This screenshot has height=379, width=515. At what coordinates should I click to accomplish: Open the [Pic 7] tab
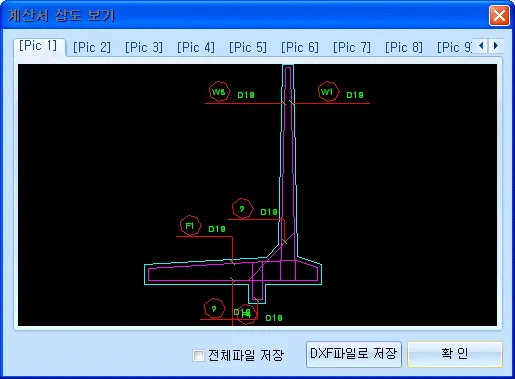352,47
